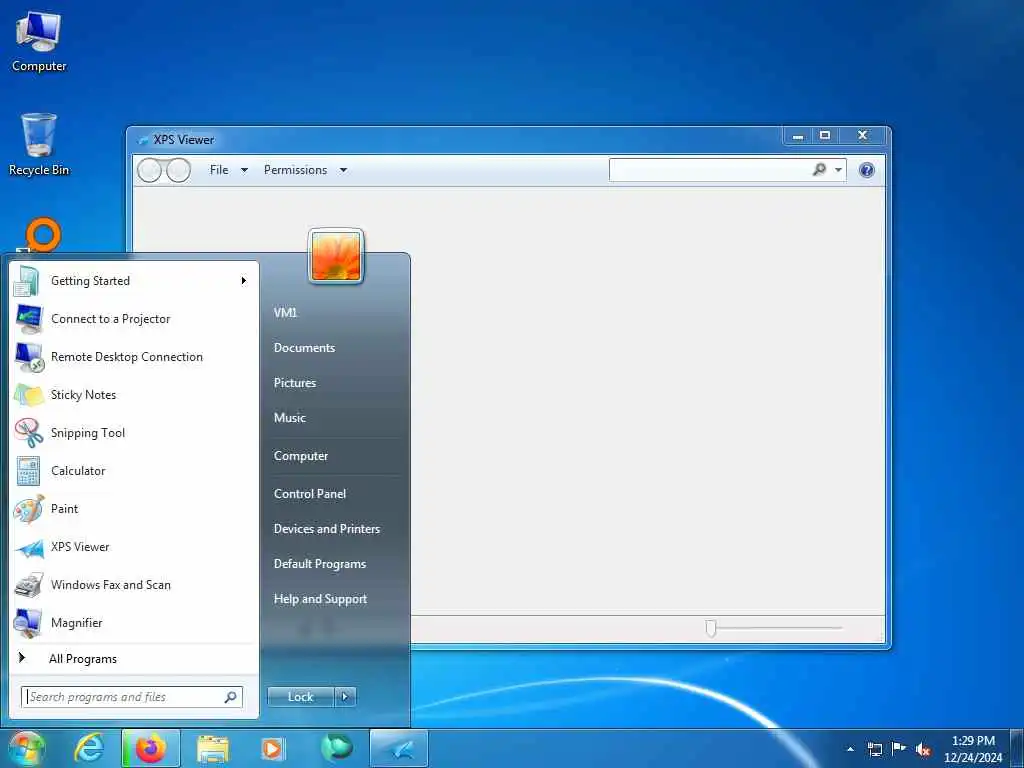Open XPS Viewer in the Start menu list
This screenshot has height=768, width=1024.
click(x=134, y=547)
